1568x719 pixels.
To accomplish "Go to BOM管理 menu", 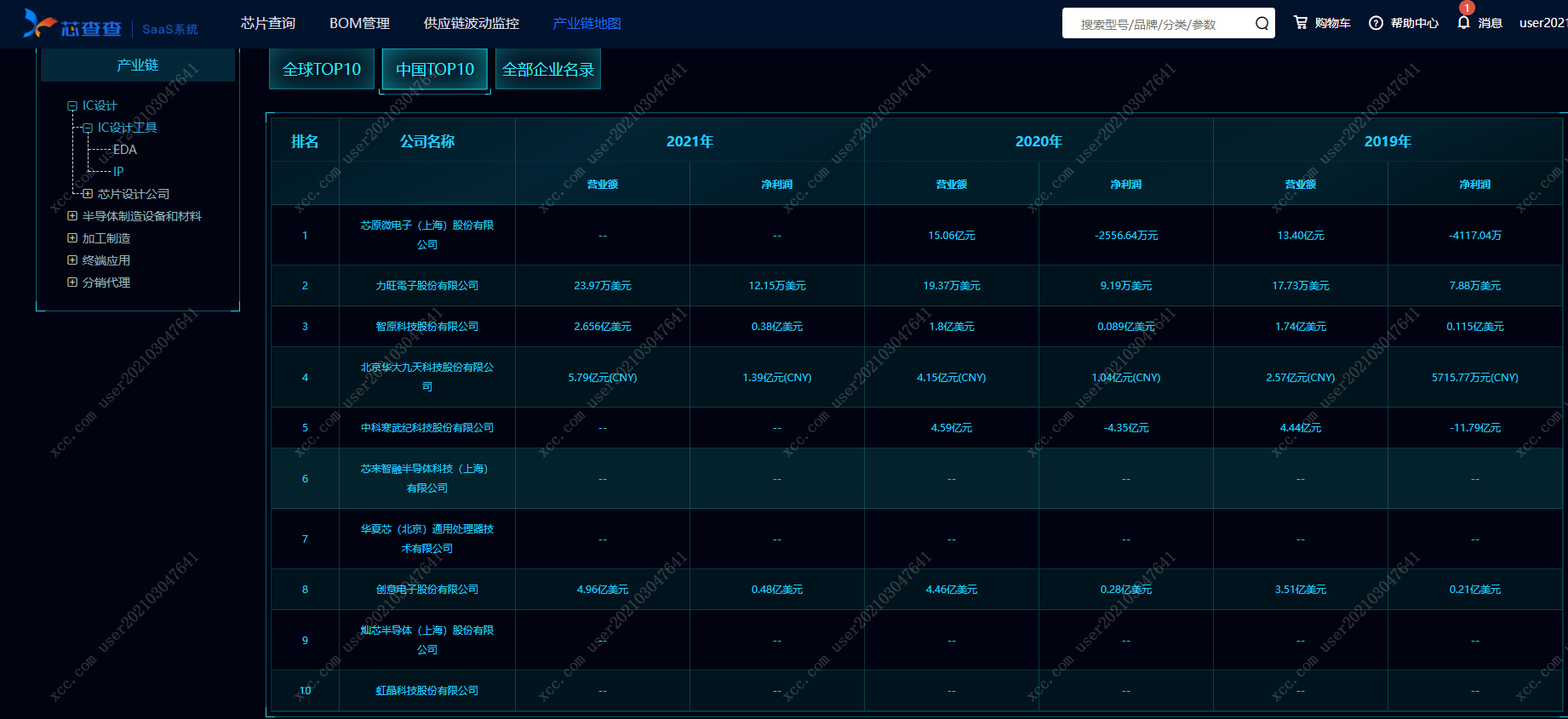I will pos(359,23).
